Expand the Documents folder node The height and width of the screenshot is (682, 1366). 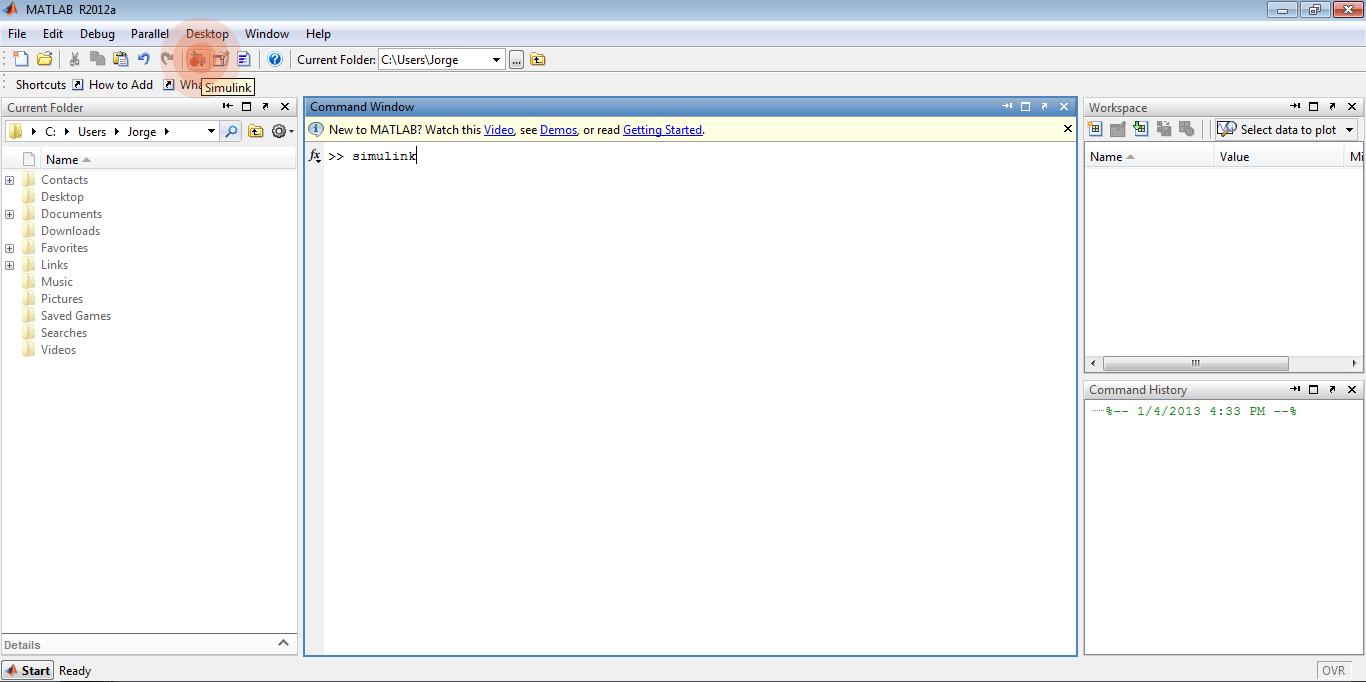(10, 214)
